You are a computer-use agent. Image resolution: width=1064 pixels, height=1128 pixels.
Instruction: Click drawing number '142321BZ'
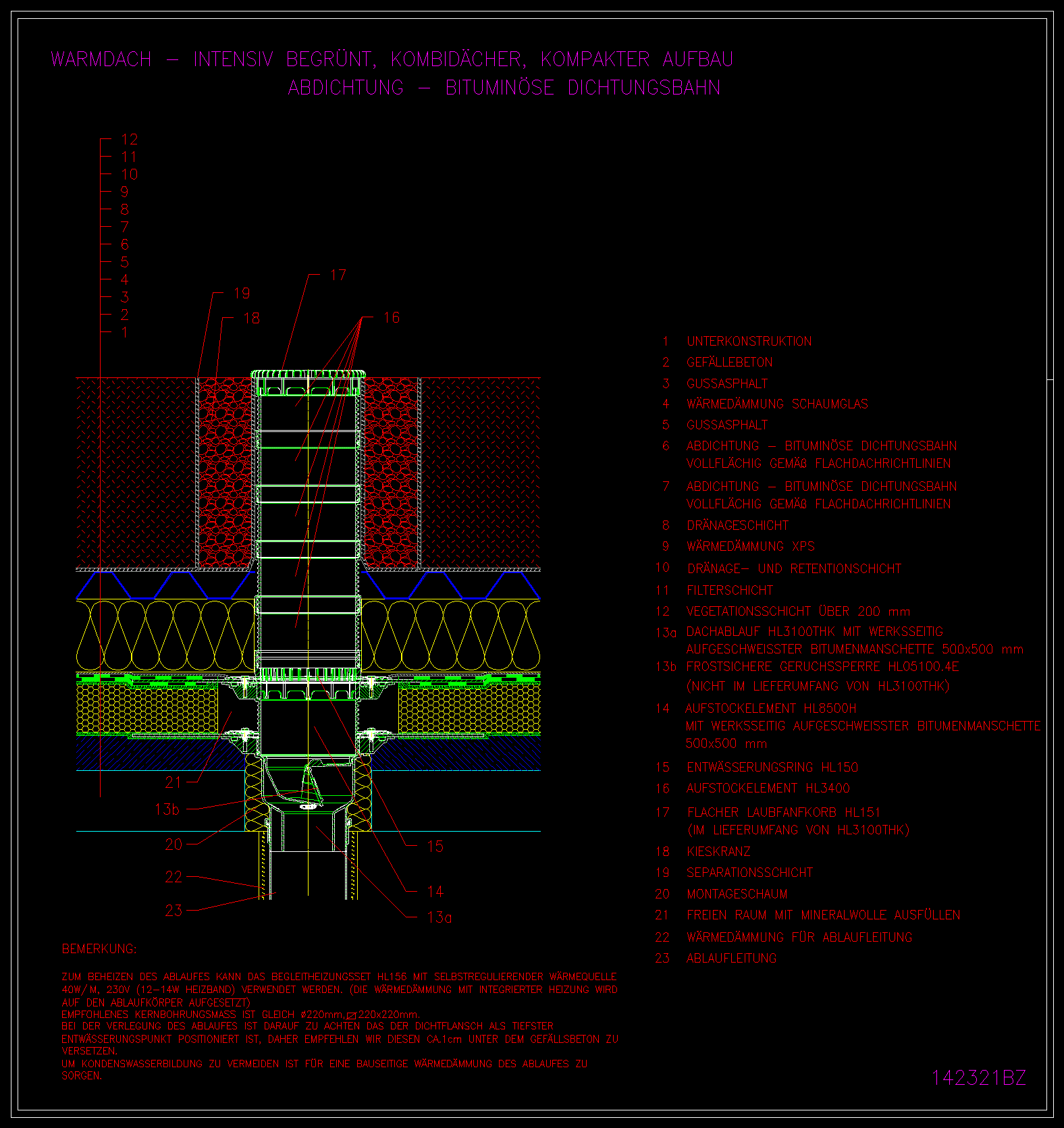tap(979, 1077)
